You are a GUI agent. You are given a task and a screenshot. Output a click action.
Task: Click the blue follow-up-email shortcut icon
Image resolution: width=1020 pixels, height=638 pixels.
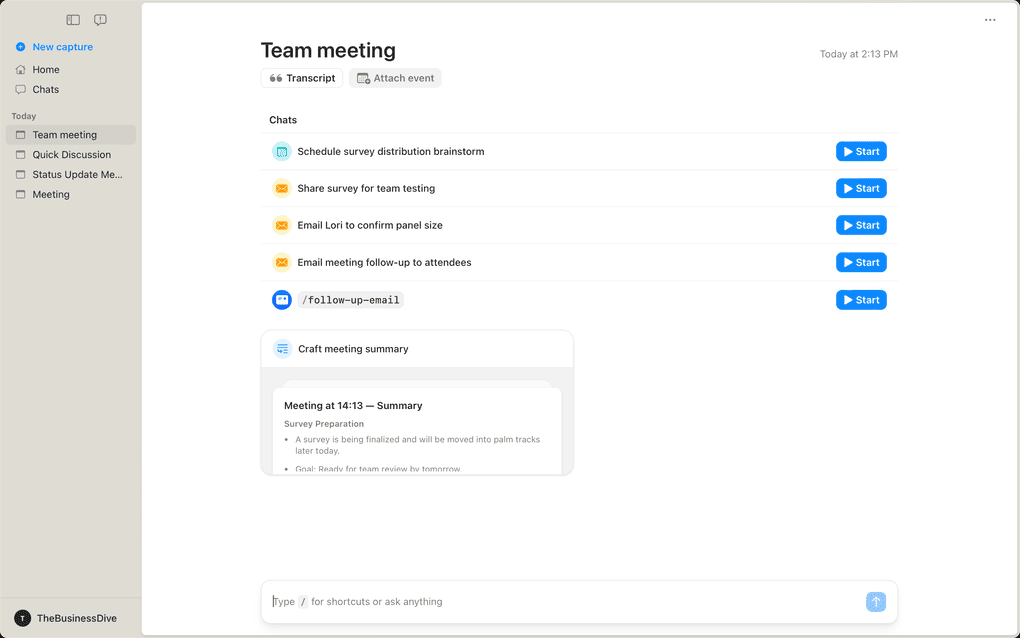point(282,300)
